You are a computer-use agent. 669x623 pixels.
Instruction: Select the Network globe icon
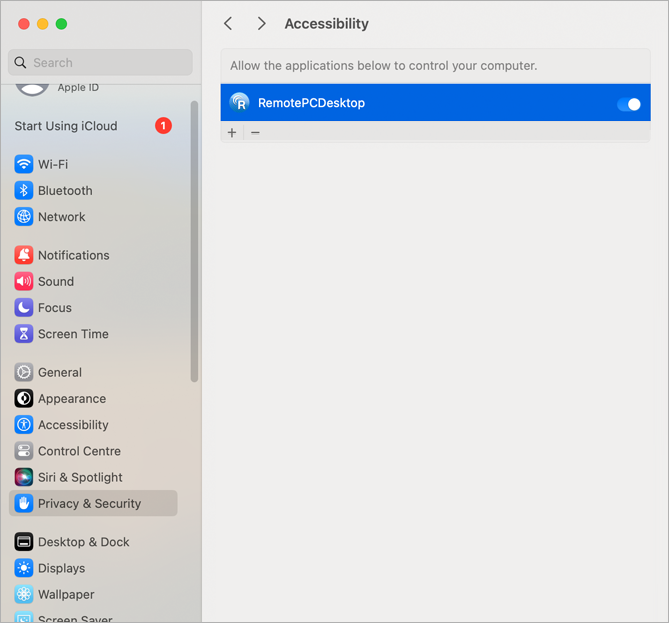(24, 217)
